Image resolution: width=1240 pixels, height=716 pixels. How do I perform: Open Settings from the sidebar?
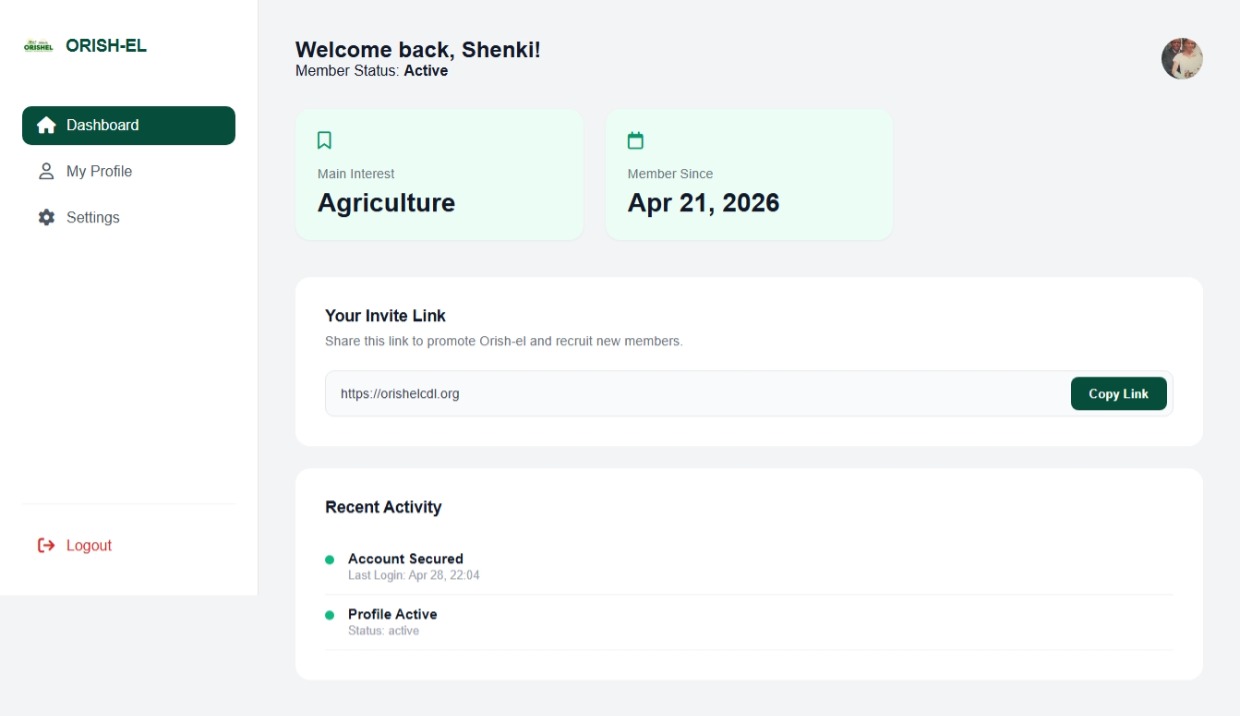point(93,217)
